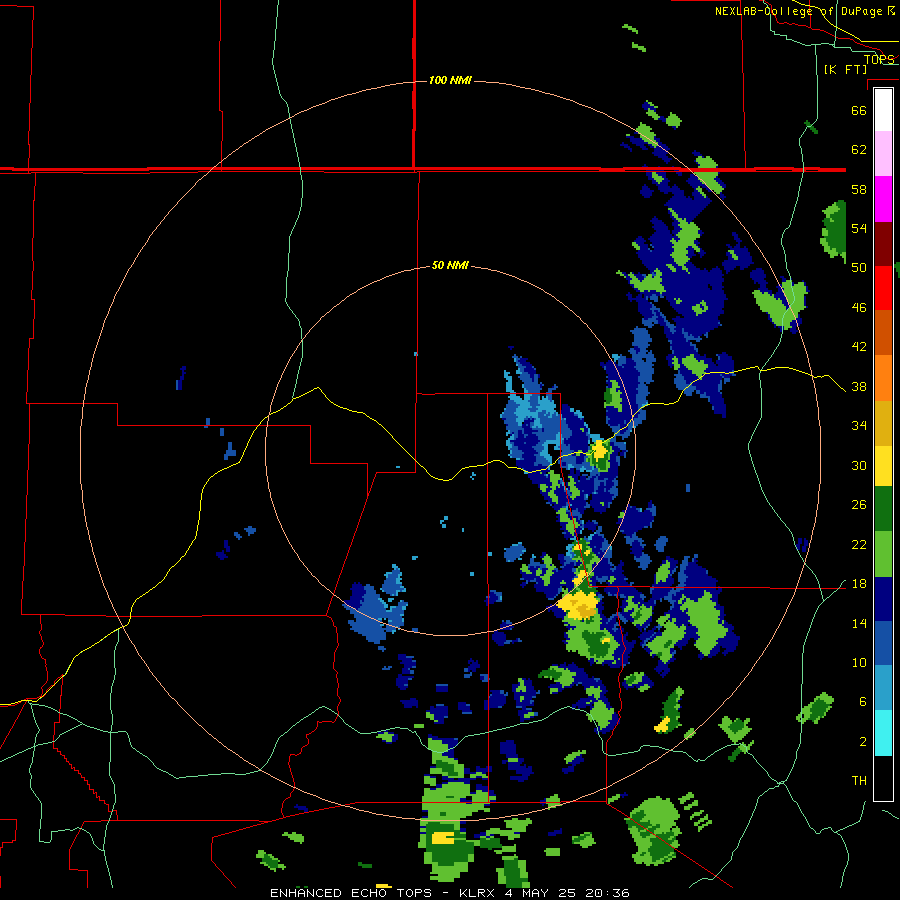
Task: Select the light blue legend swatch
Action: tap(883, 688)
